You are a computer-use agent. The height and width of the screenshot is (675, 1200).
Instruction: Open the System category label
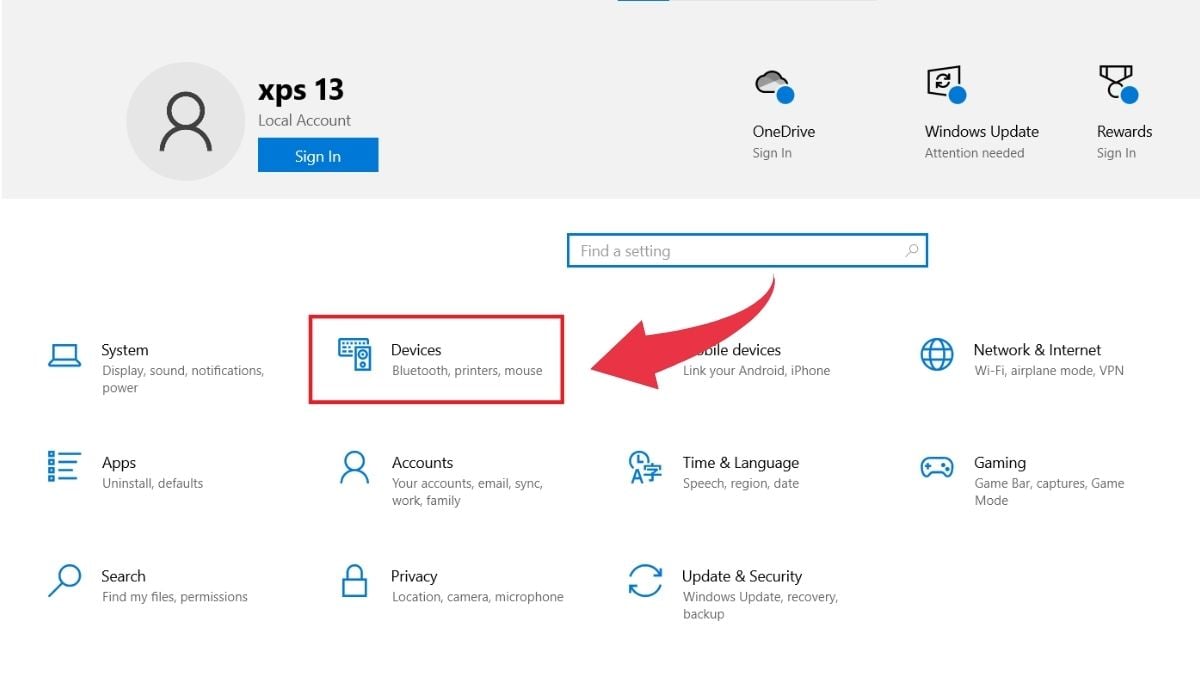click(x=125, y=350)
